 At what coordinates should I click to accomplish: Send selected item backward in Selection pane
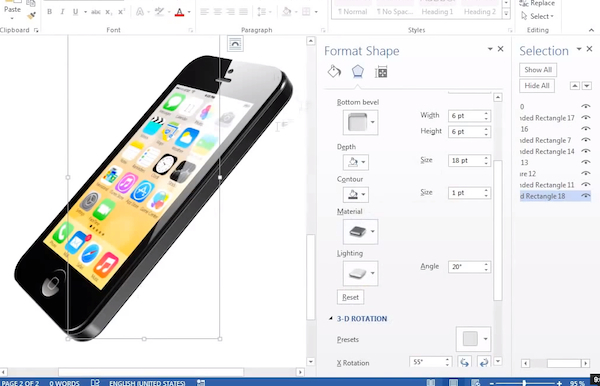587,86
